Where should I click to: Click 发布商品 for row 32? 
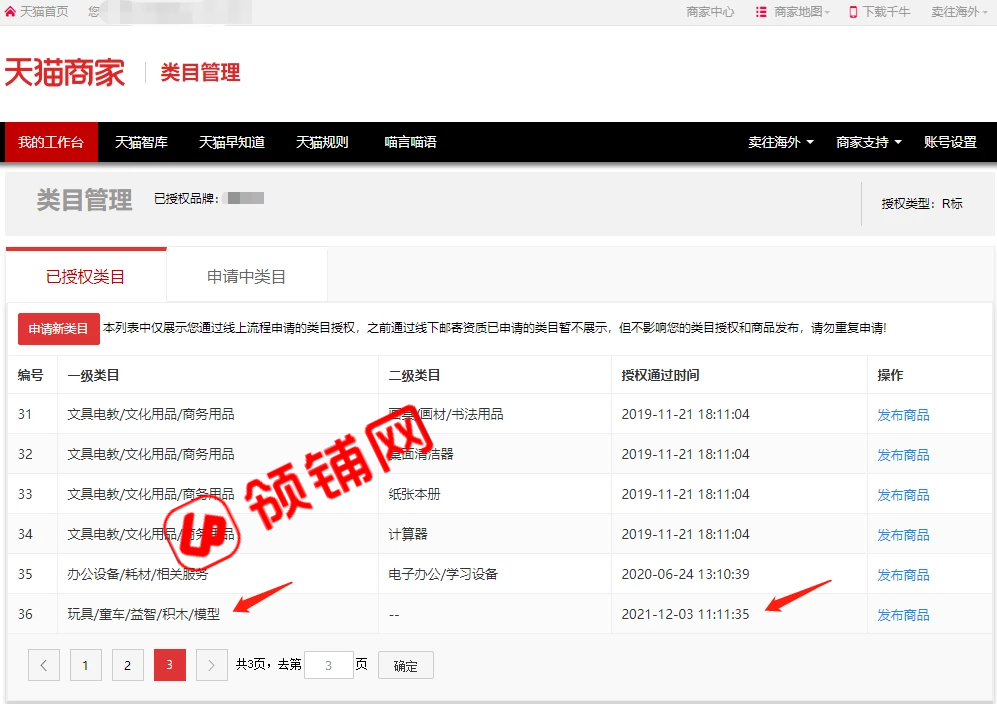[x=903, y=455]
